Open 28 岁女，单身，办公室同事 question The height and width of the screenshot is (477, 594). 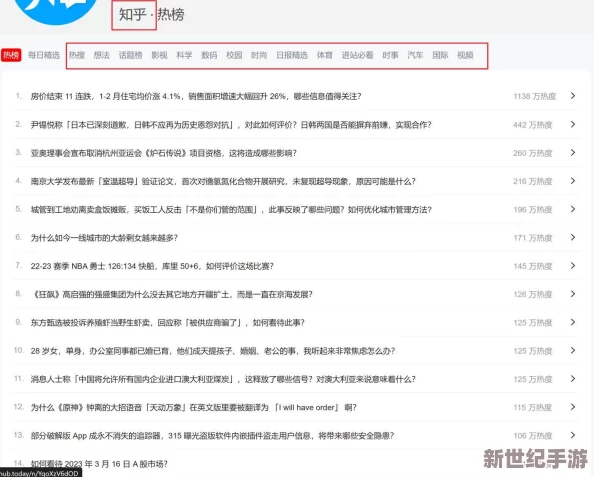[213, 351]
